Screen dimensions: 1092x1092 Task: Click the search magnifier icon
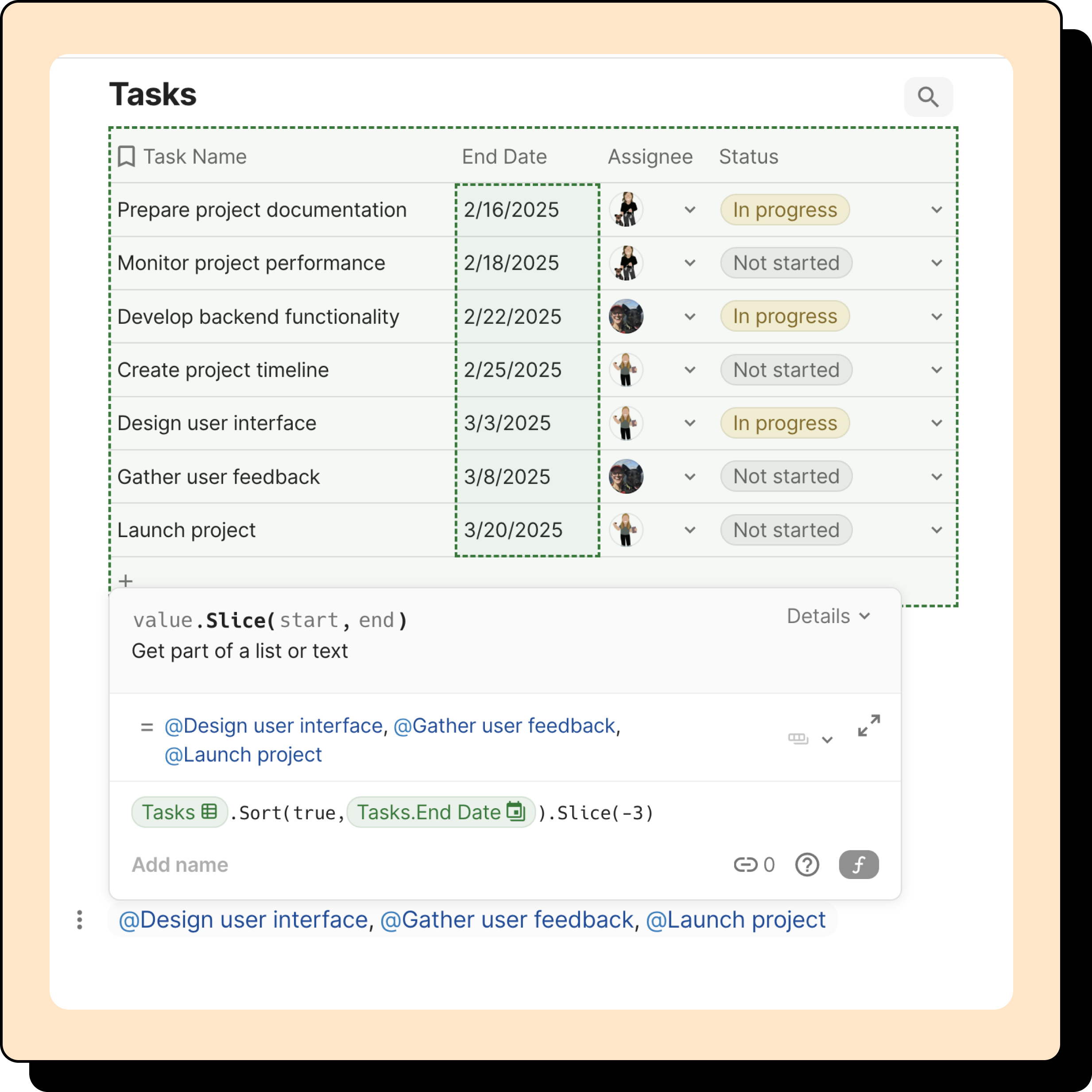[x=928, y=97]
